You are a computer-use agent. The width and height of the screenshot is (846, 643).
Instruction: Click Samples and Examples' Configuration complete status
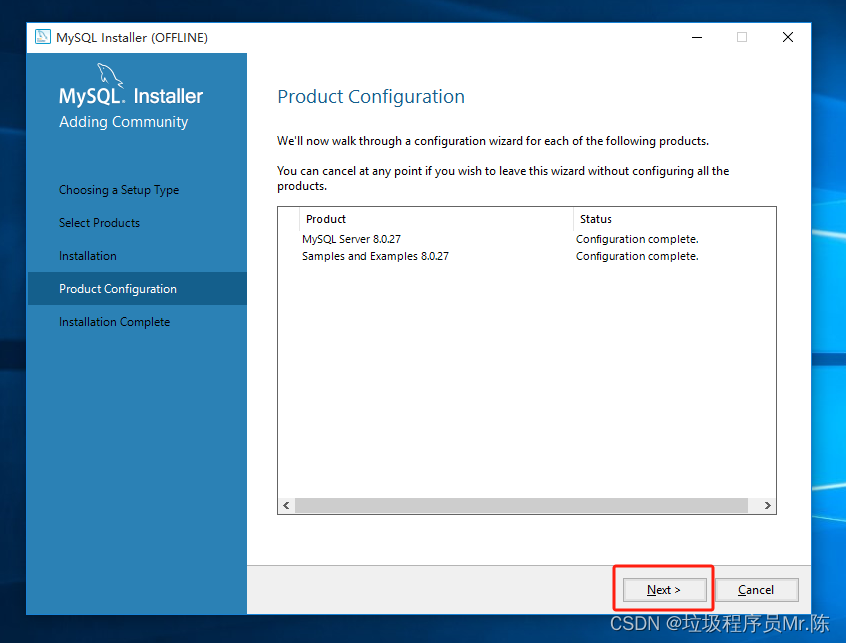[x=637, y=256]
